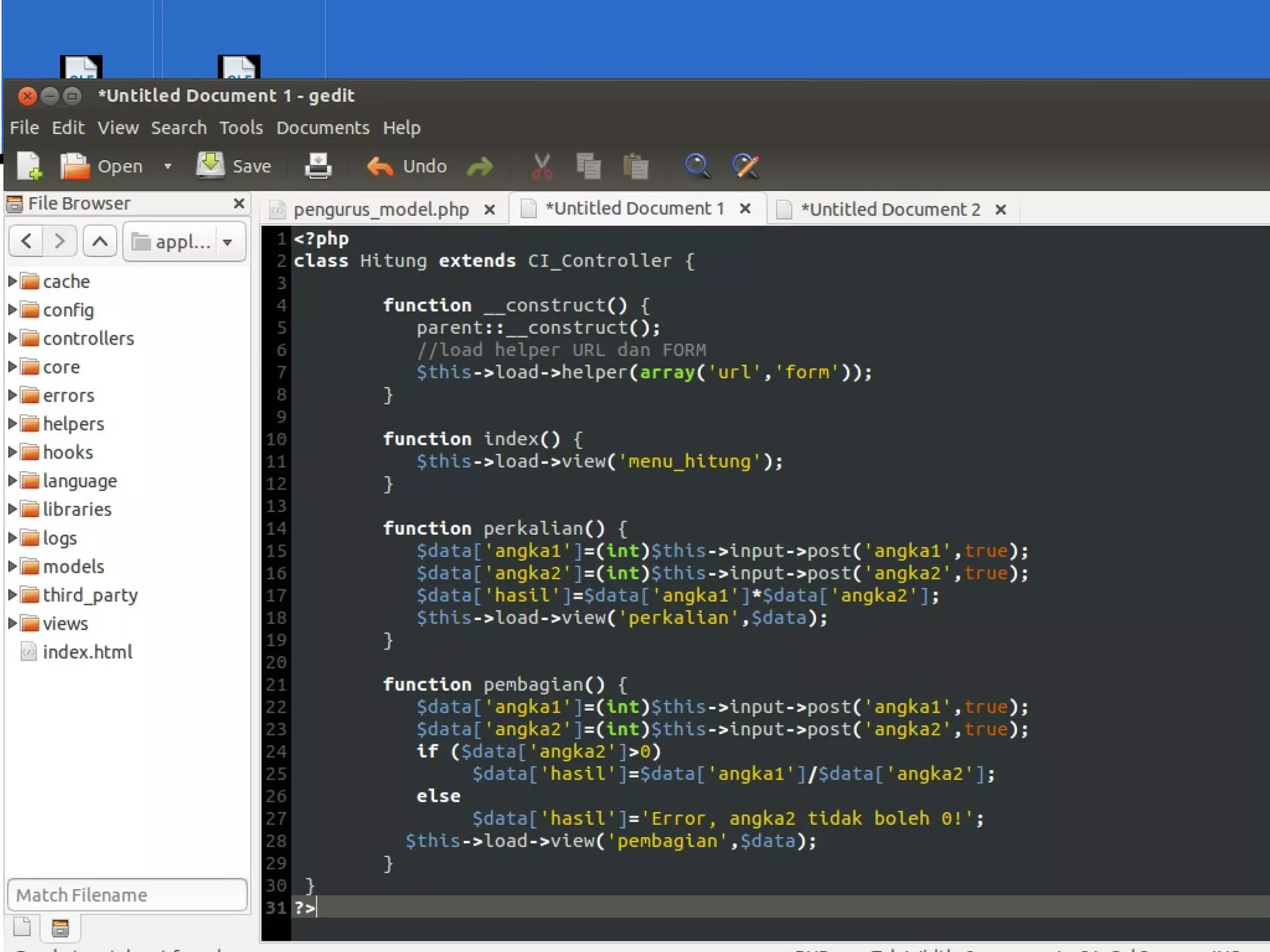Open Find with magnifier icon
The height and width of the screenshot is (952, 1270).
point(697,166)
